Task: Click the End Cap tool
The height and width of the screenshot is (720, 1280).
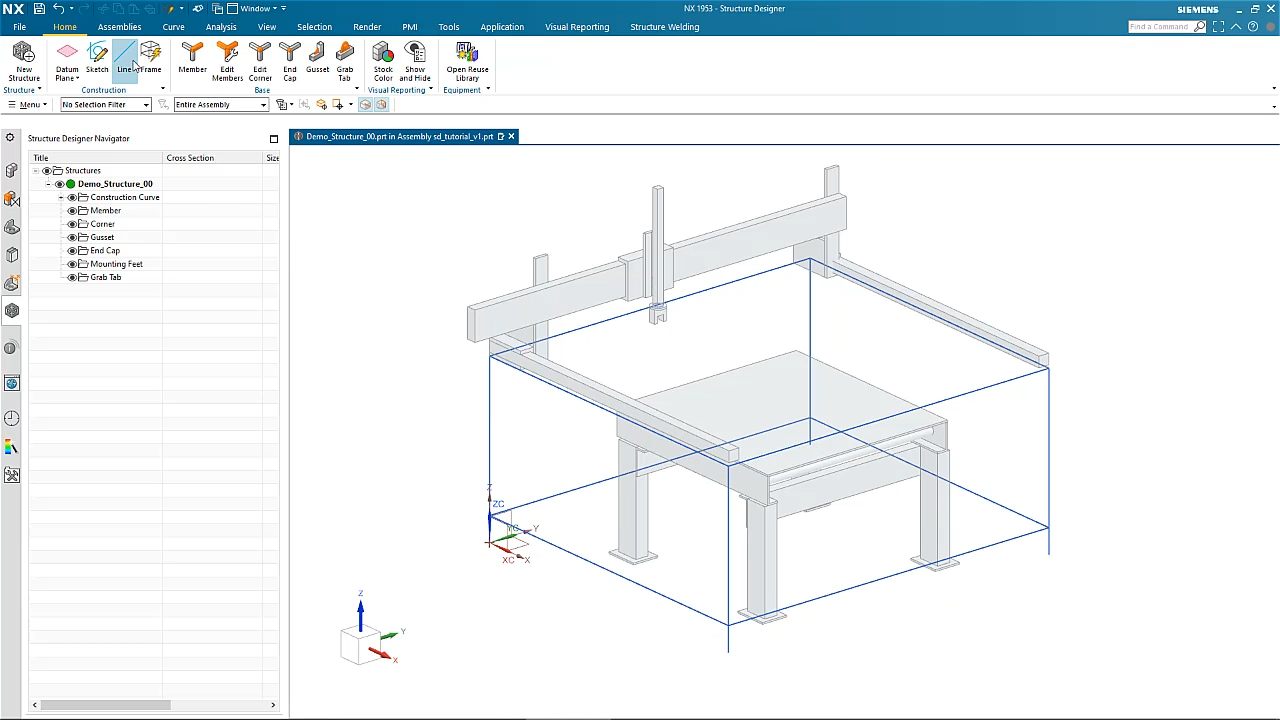Action: tap(290, 57)
